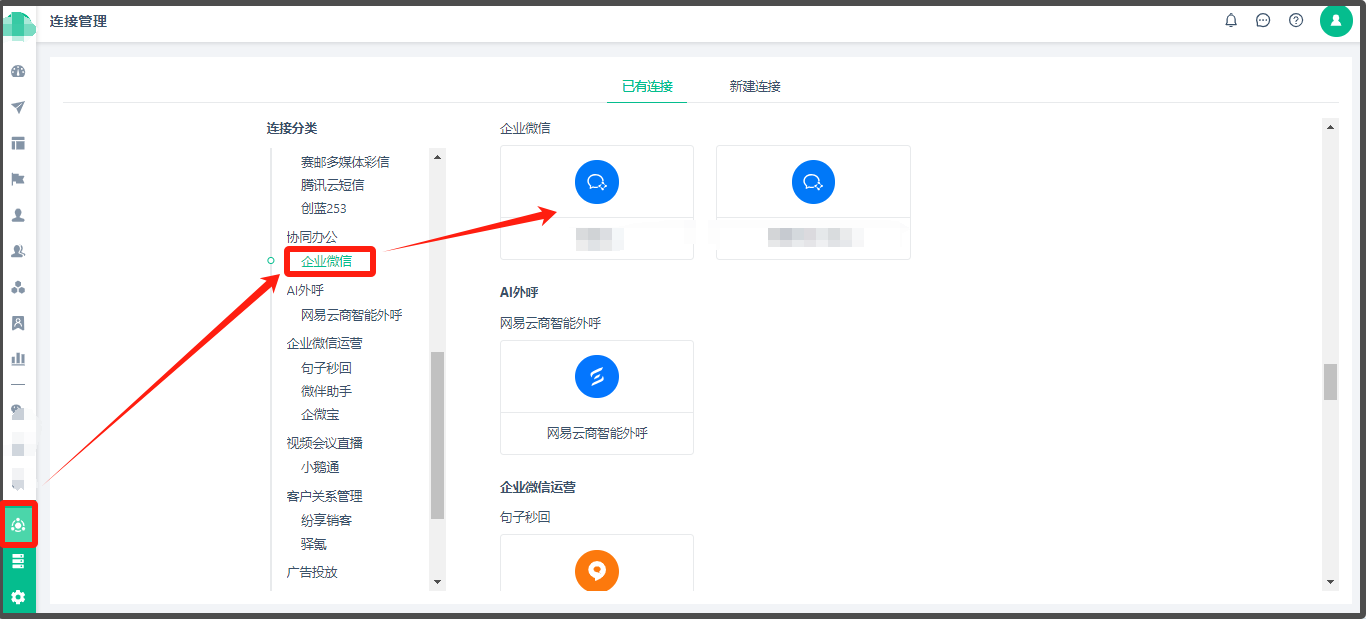Select green 企业微信 item in category list

click(327, 262)
